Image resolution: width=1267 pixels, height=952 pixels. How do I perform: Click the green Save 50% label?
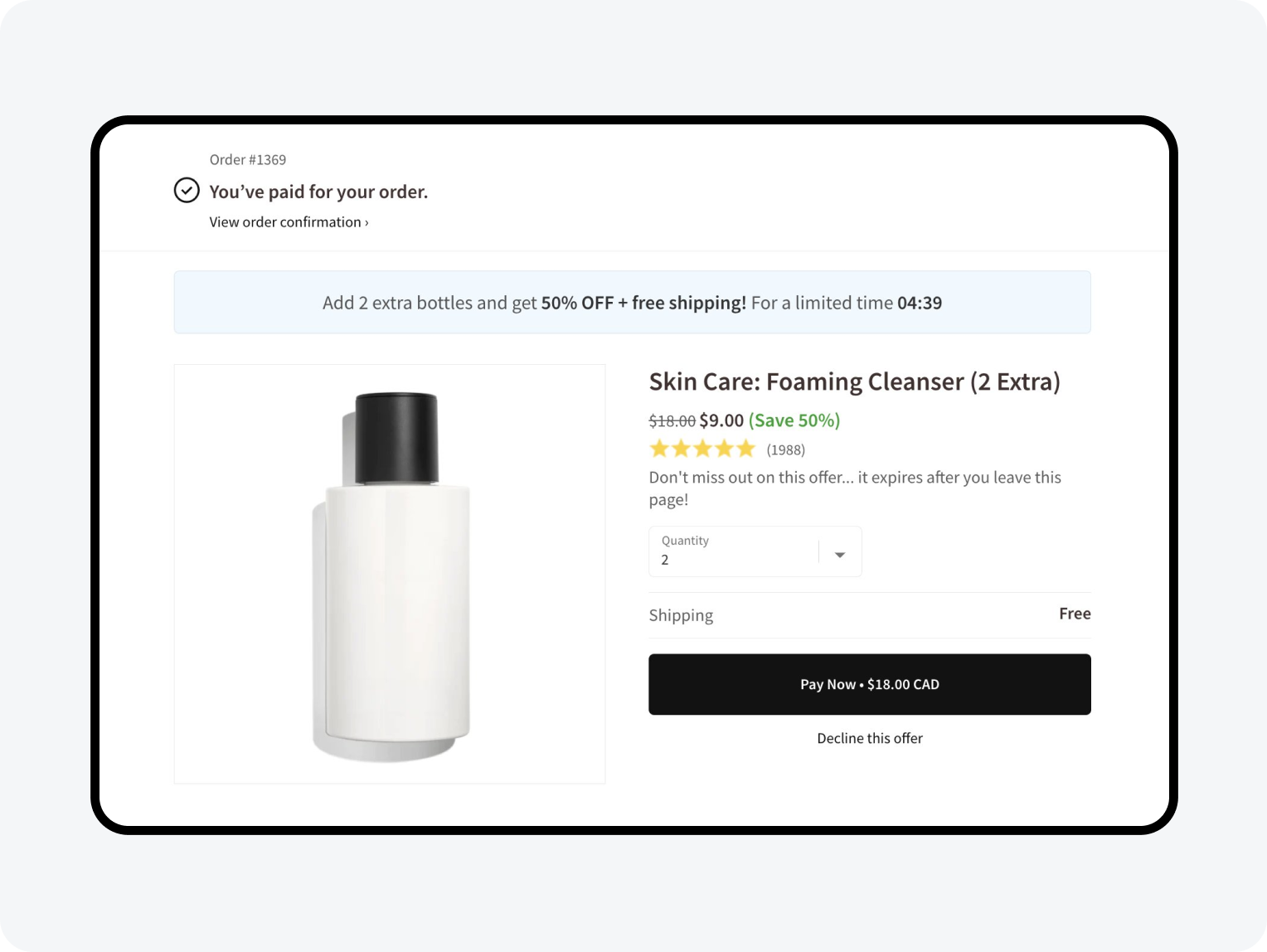click(x=794, y=420)
